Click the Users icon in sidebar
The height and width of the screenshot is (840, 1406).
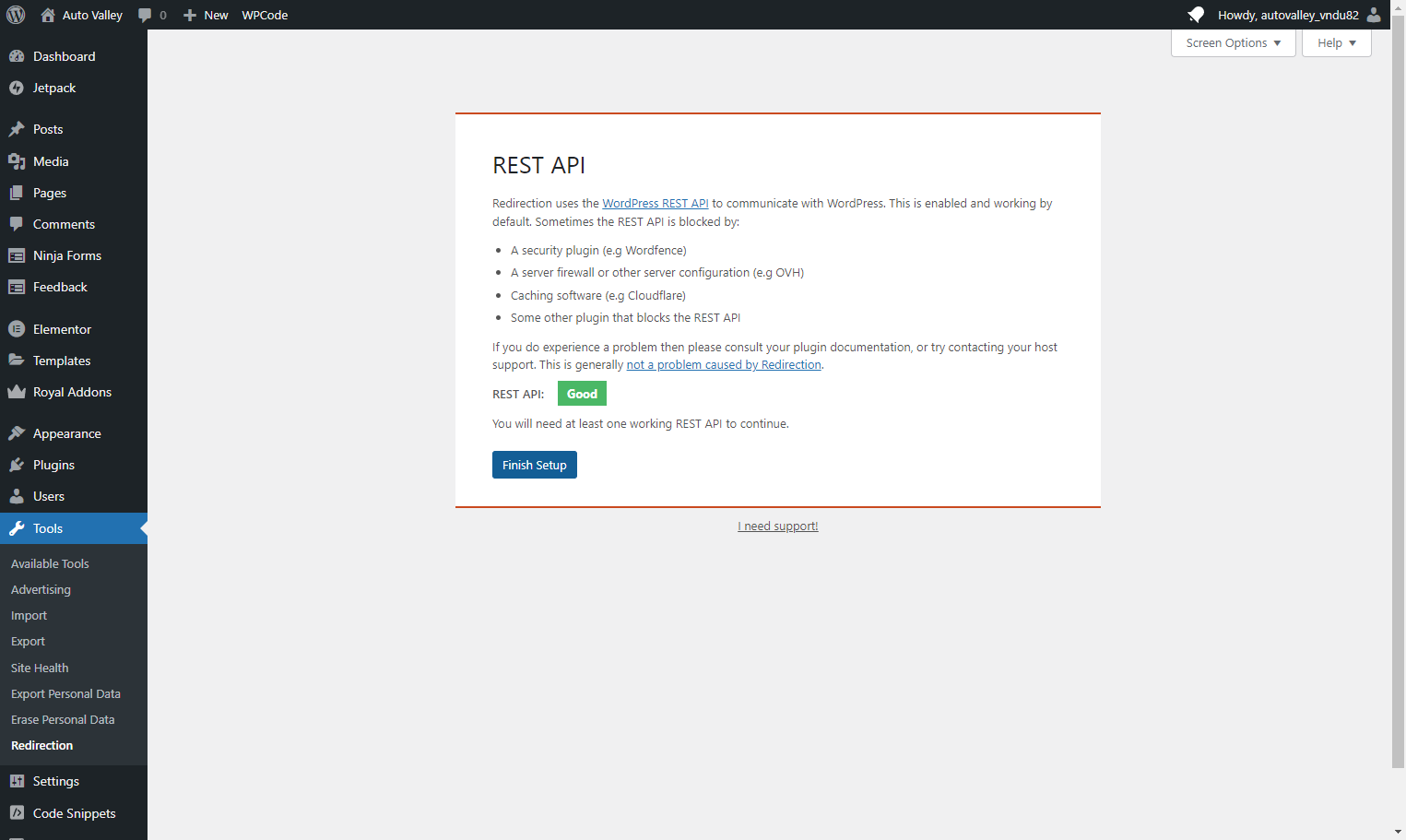[17, 496]
